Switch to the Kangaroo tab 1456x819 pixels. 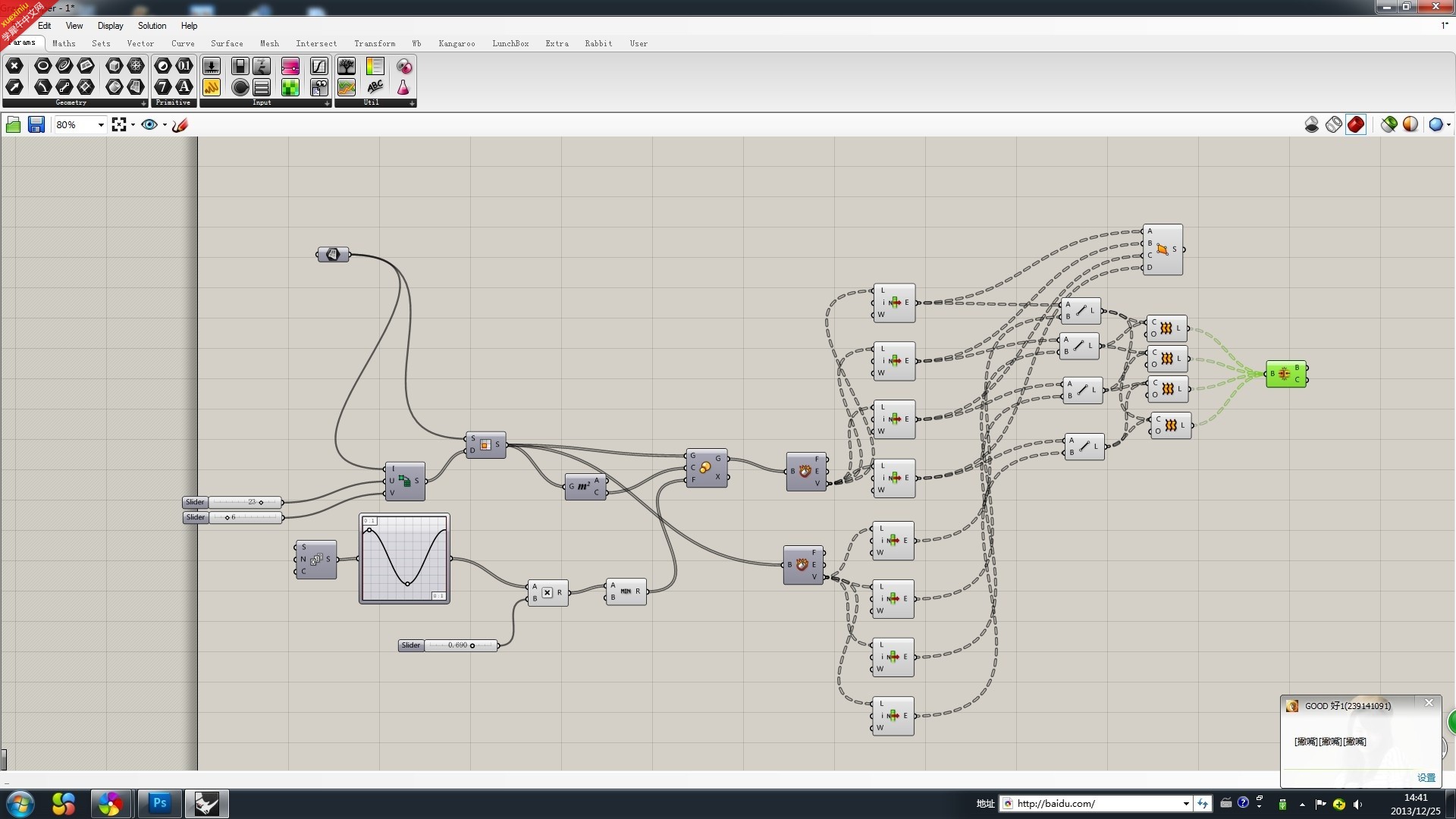(x=457, y=43)
